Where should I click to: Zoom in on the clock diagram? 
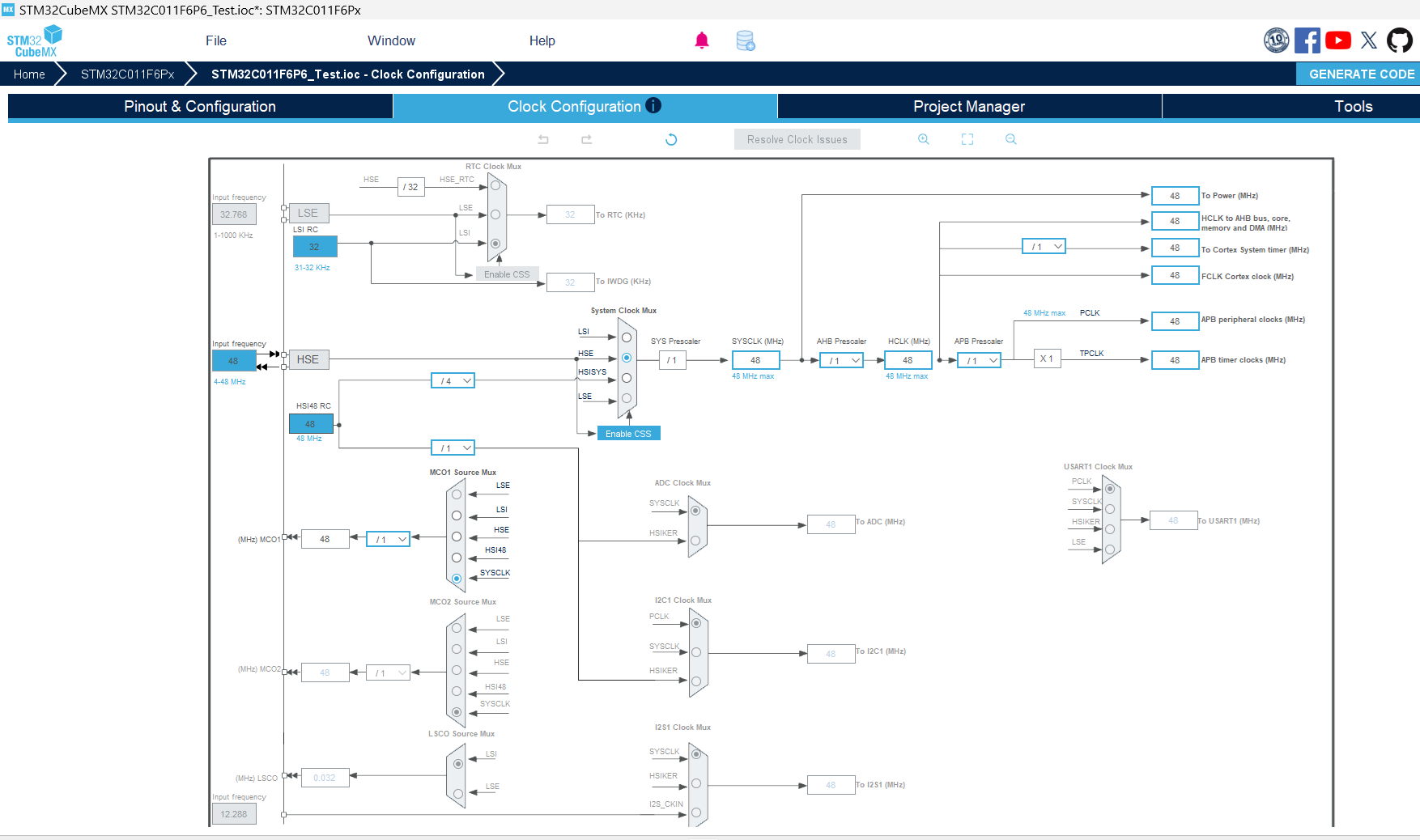click(924, 139)
